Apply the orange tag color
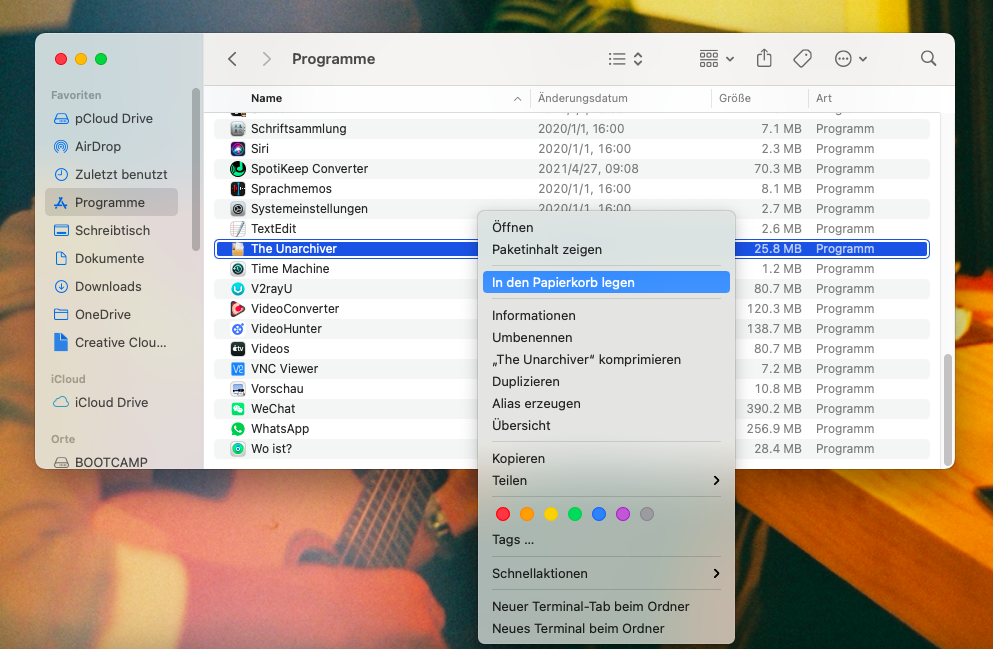 coord(527,514)
